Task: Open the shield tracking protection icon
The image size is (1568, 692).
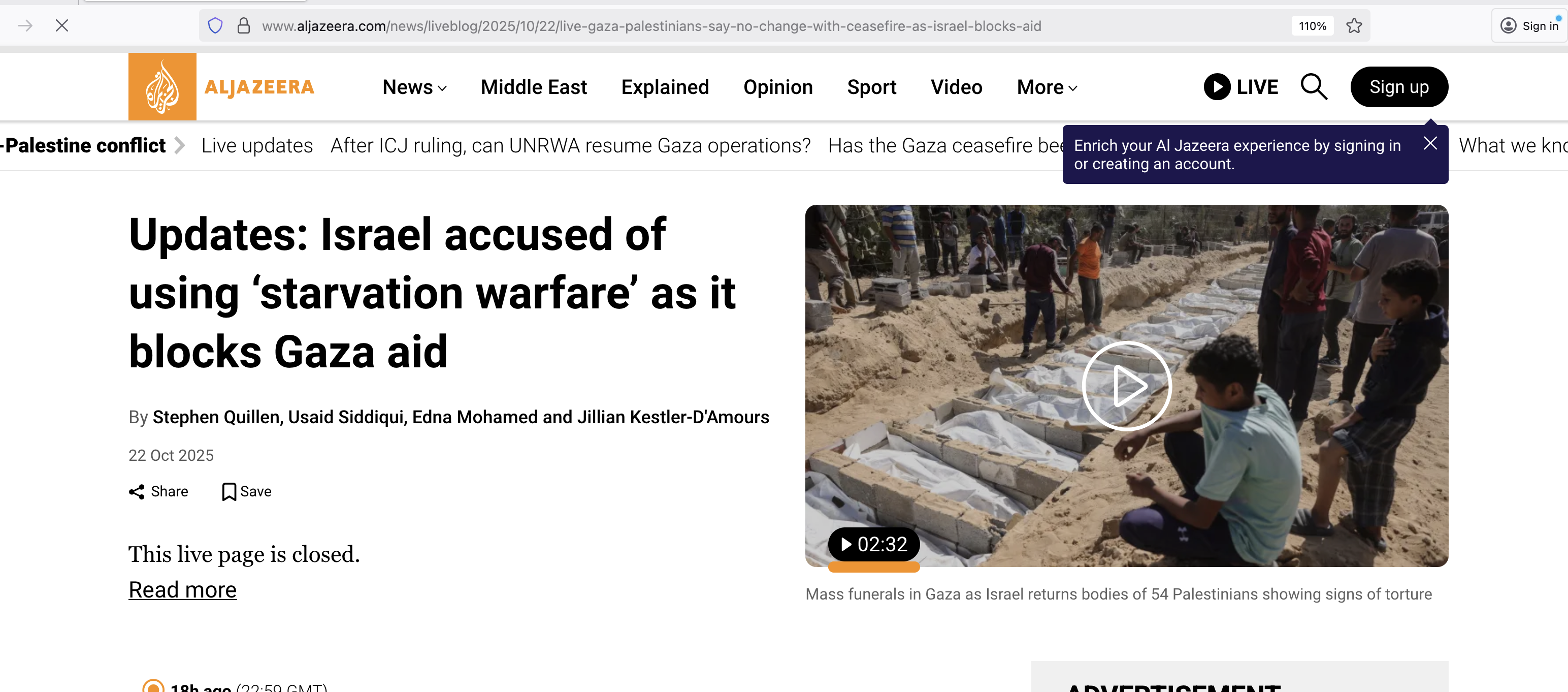Action: click(x=215, y=25)
